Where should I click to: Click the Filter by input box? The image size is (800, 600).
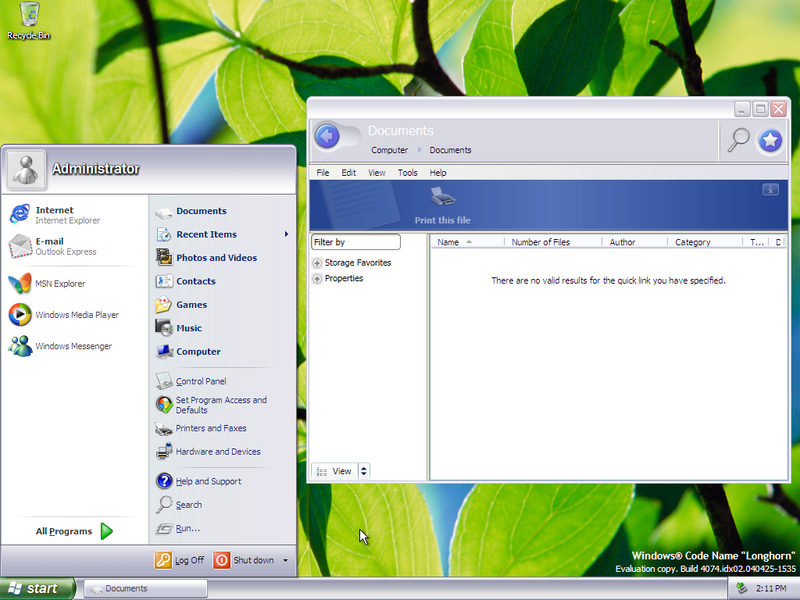coord(356,242)
